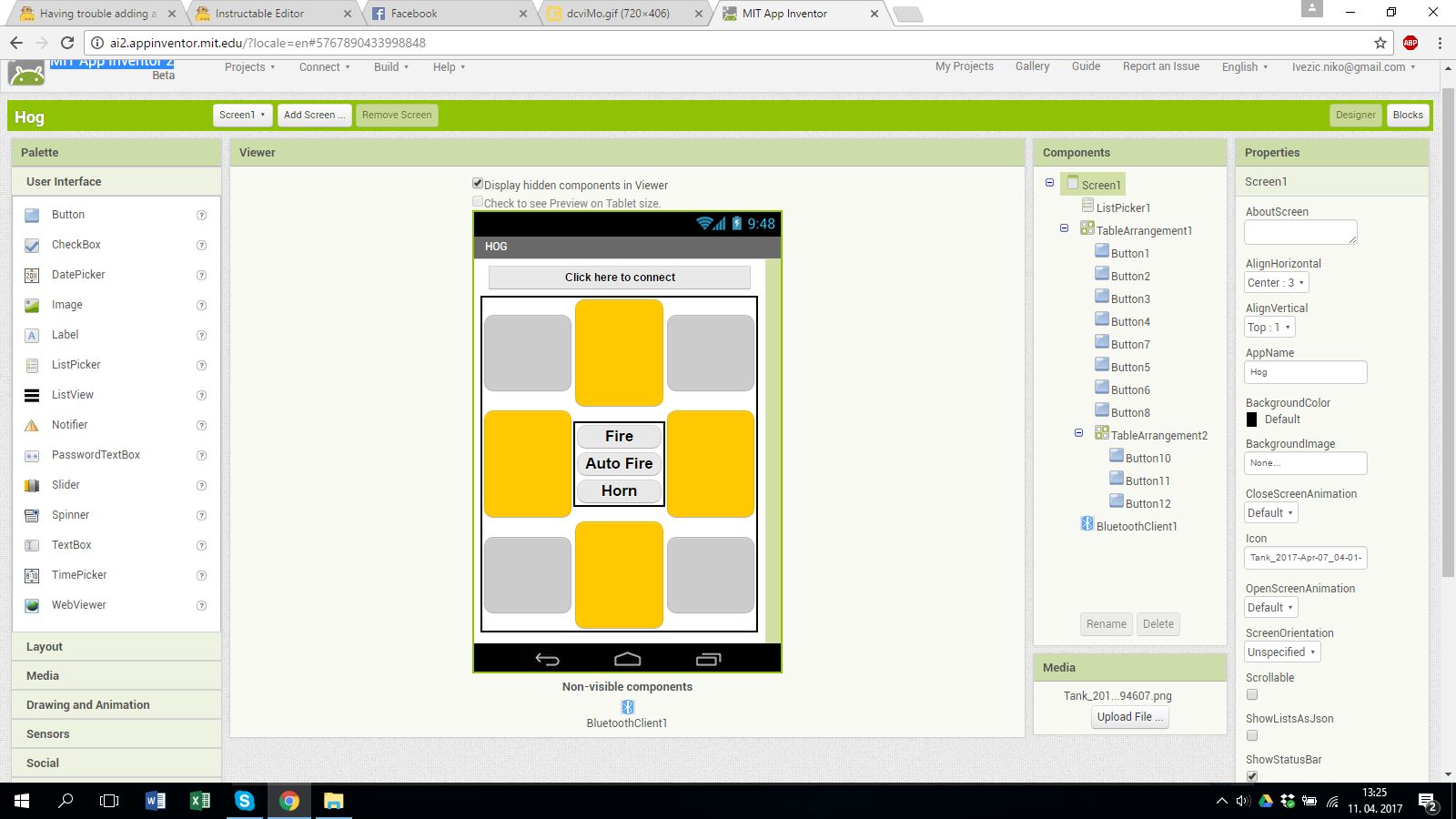Click the Label palette icon

[x=32, y=336]
